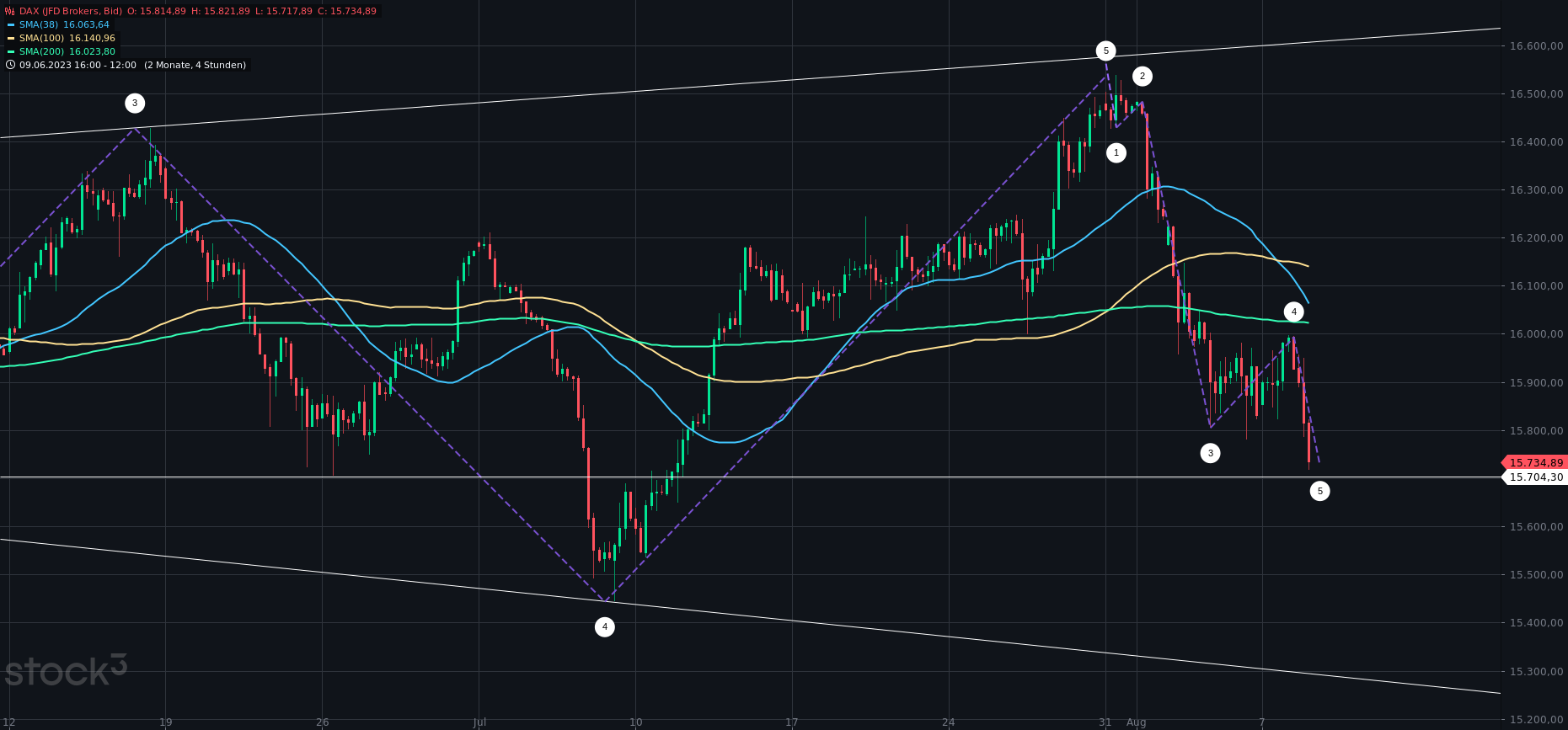Click wave marker 5 on the upper trendline
The image size is (1568, 730).
coord(1105,51)
